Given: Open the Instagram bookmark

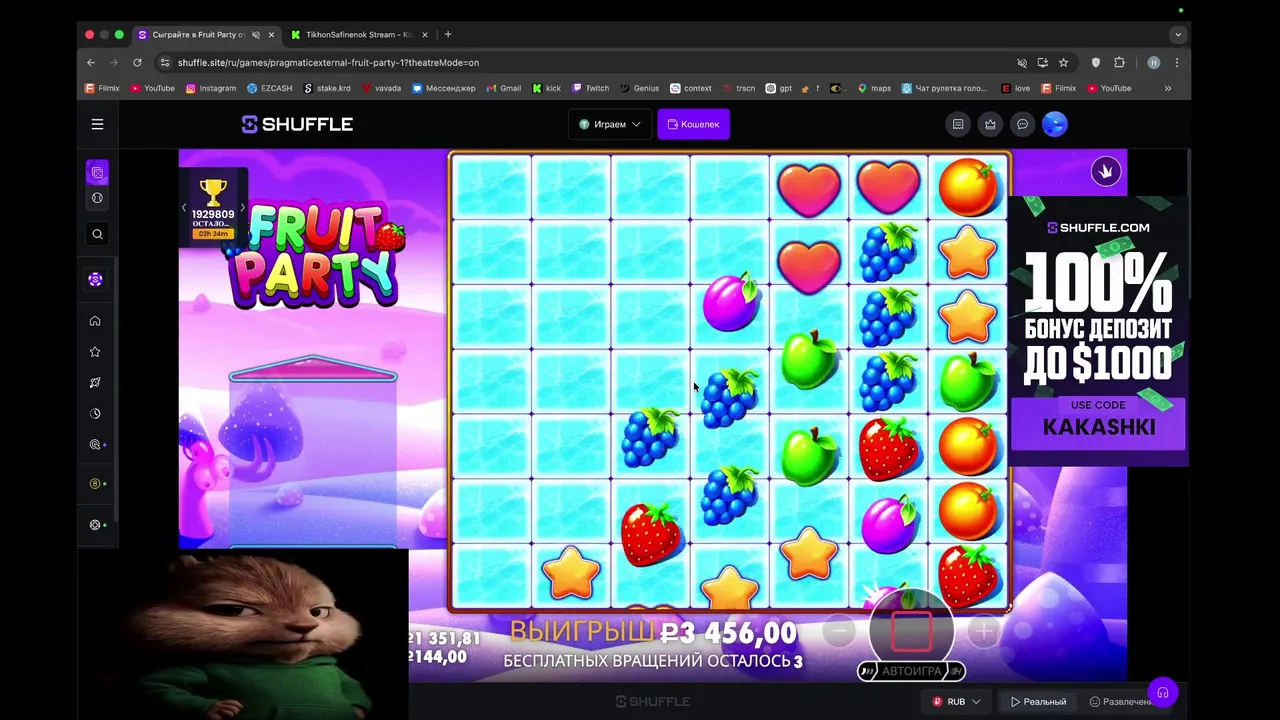Looking at the screenshot, I should click(211, 88).
